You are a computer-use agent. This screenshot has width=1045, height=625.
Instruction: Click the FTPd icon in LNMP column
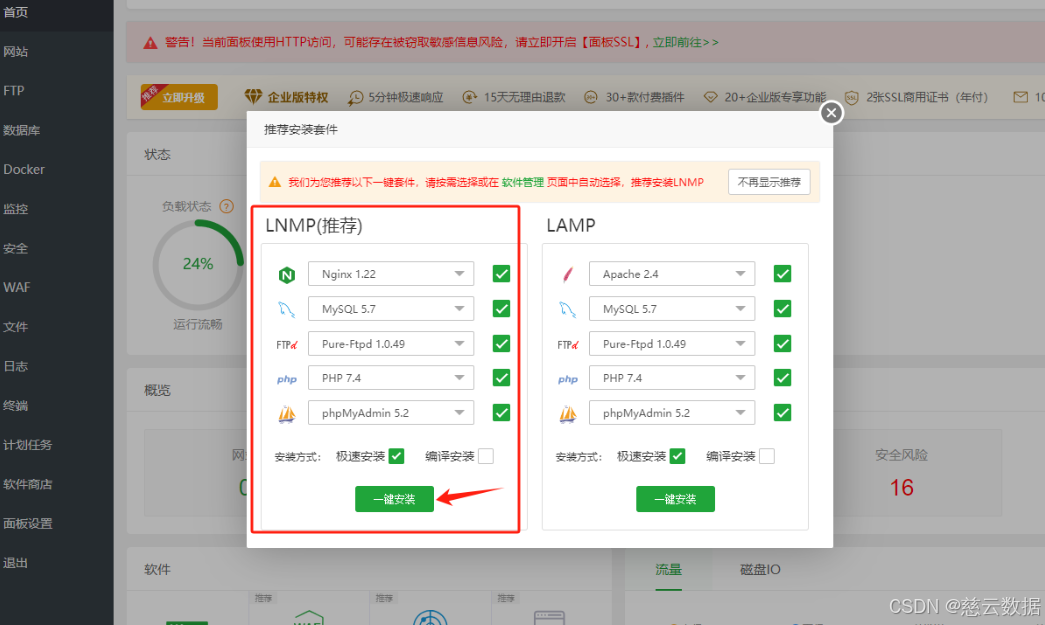[x=287, y=344]
